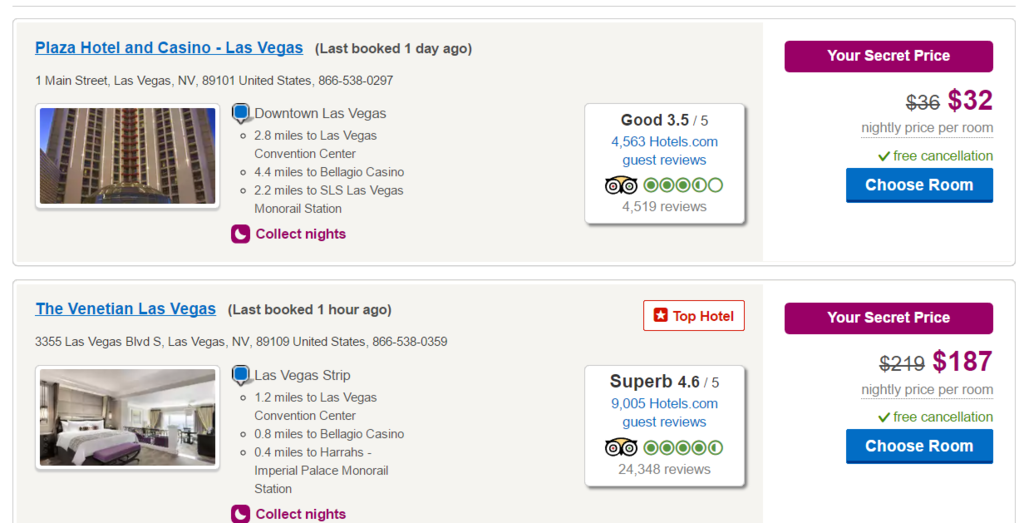Open The Venetian Las Vegas link
1024x523 pixels.
tap(125, 309)
